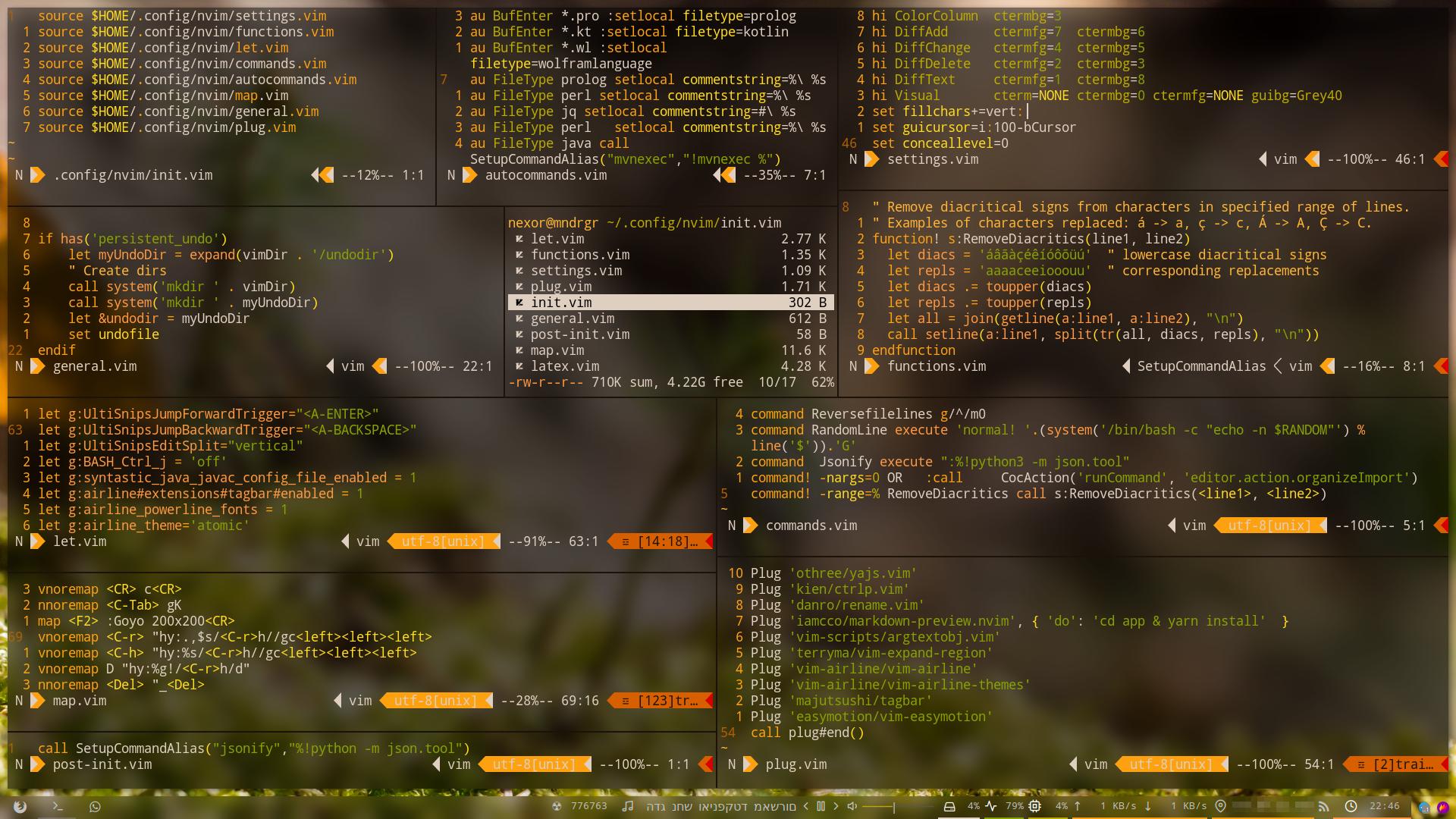The image size is (1456, 819).
Task: Click the CPU chip icon
Action: pyautogui.click(x=1035, y=807)
